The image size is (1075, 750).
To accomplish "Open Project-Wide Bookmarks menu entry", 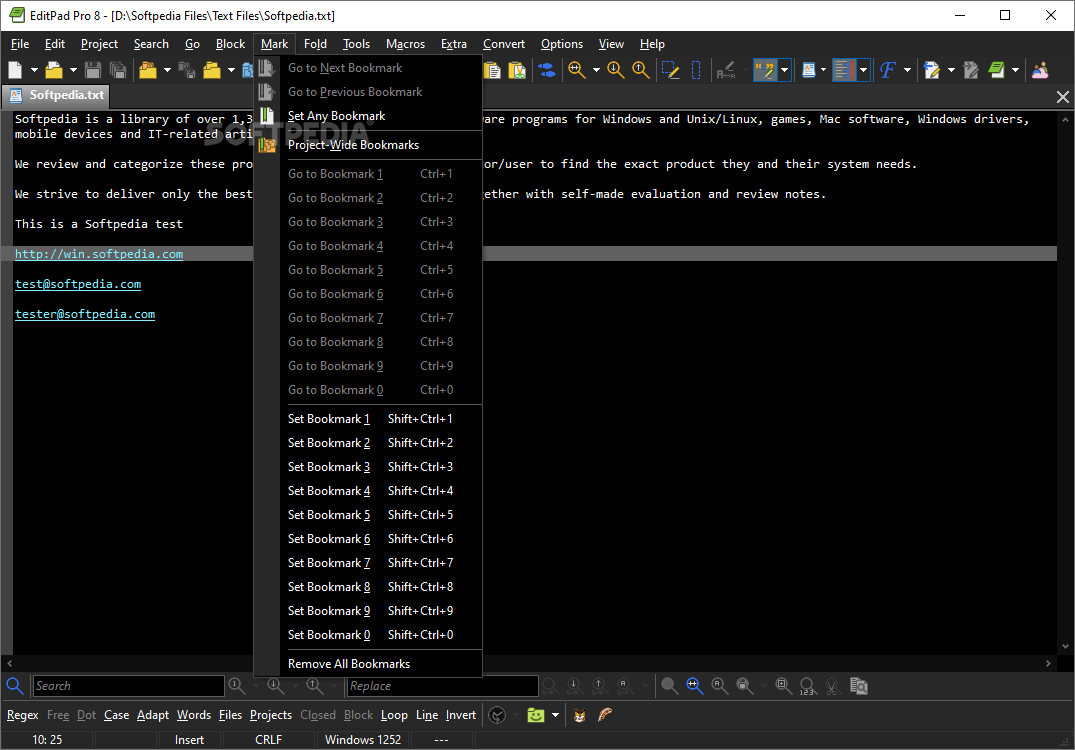I will pos(368,145).
